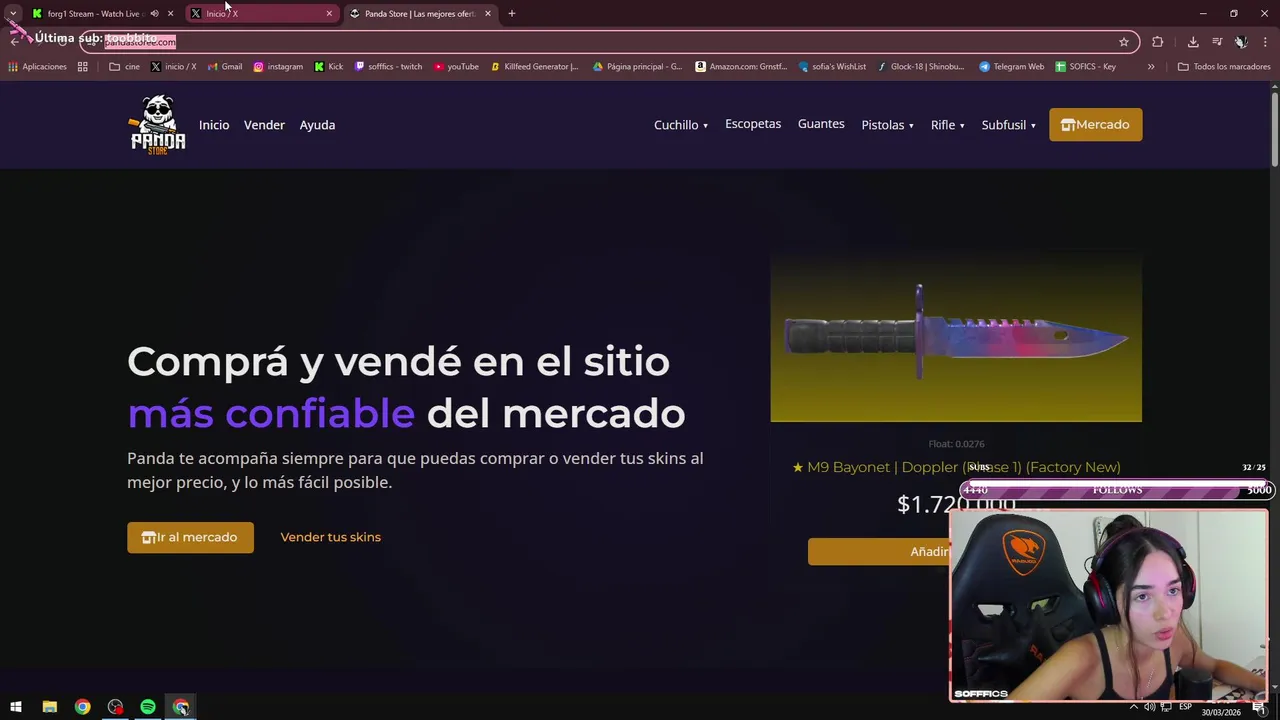
Task: Open the instagram bookmark
Action: tap(278, 67)
